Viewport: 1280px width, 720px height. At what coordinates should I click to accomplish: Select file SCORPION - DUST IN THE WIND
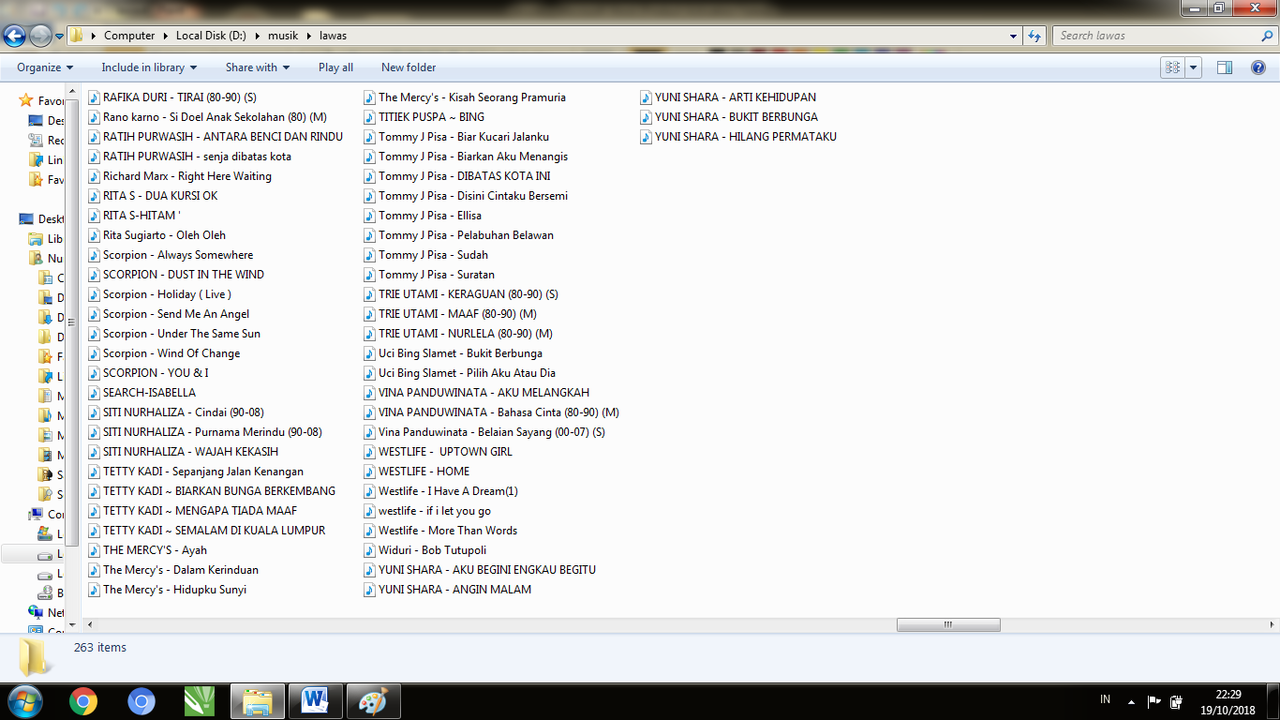click(183, 275)
